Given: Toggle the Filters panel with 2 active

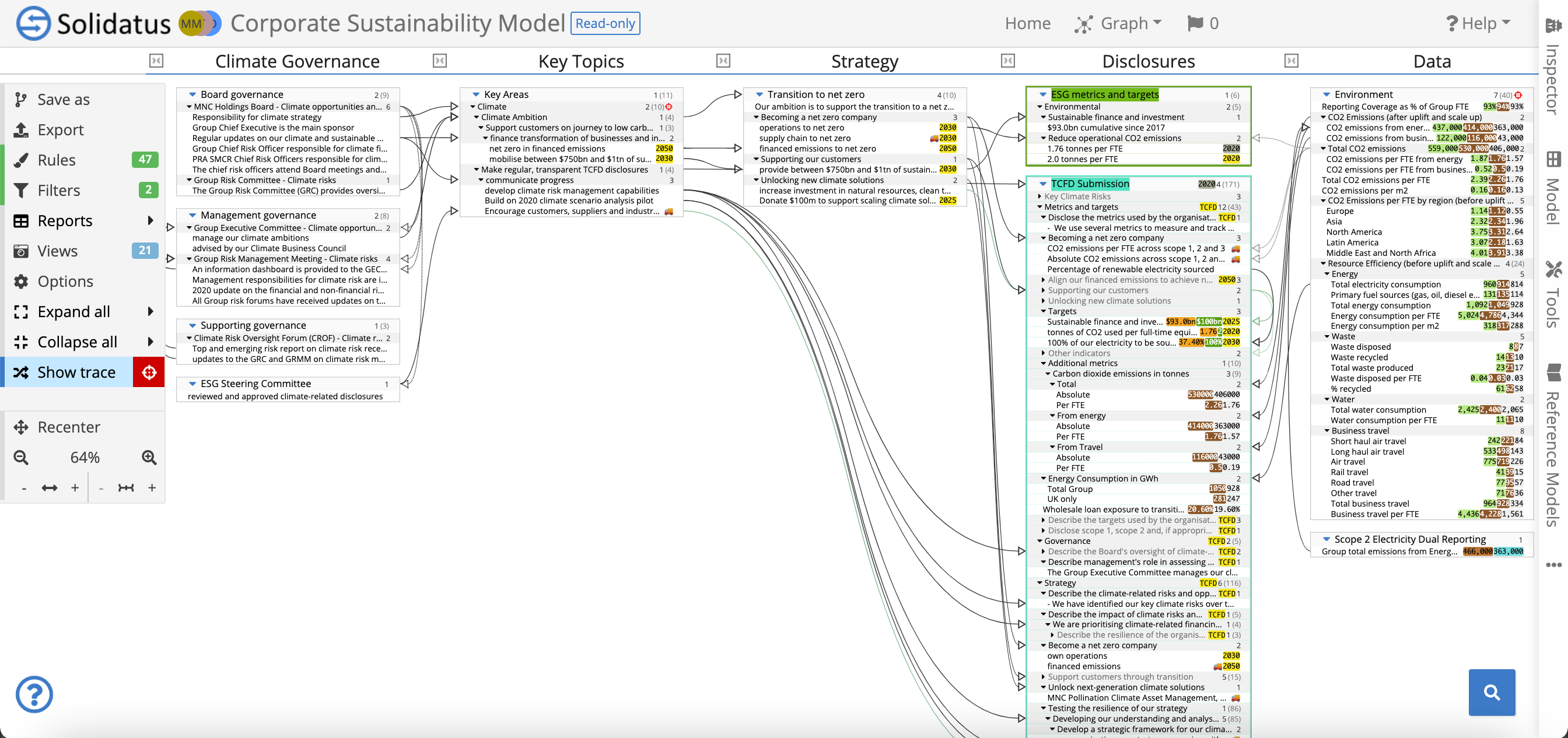Looking at the screenshot, I should (x=59, y=191).
